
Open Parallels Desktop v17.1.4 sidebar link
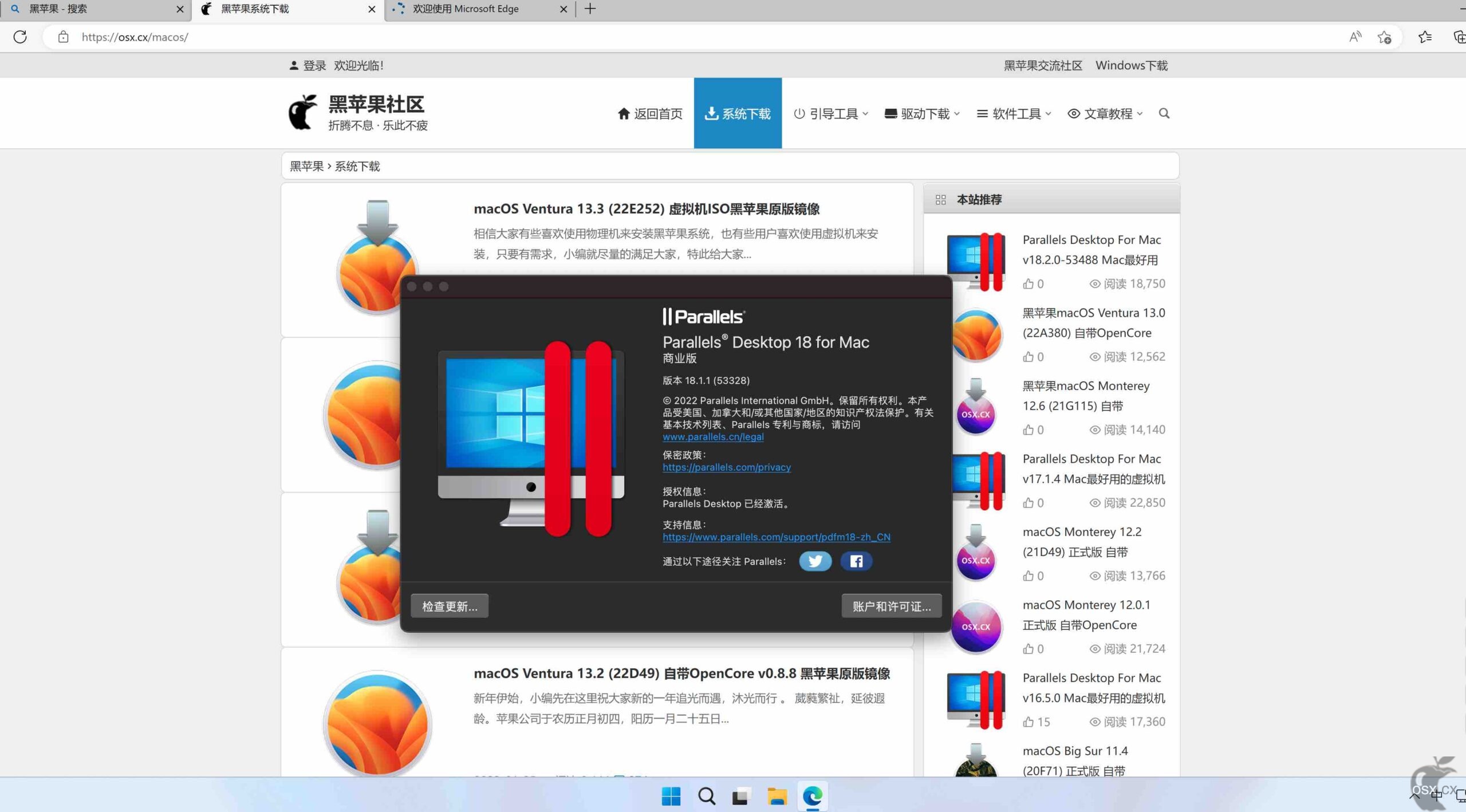point(1093,468)
